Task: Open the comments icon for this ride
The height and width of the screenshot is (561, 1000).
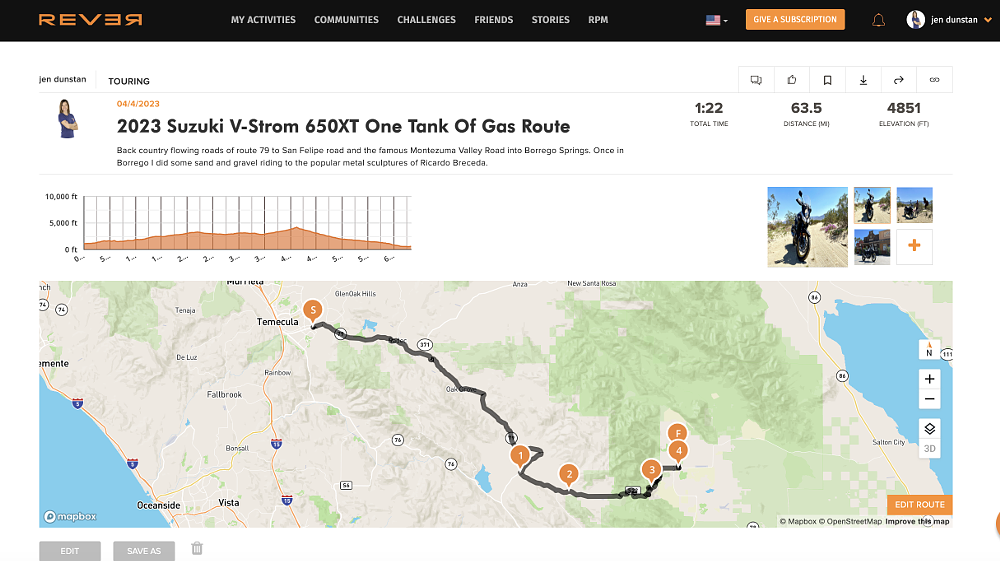Action: coord(756,80)
